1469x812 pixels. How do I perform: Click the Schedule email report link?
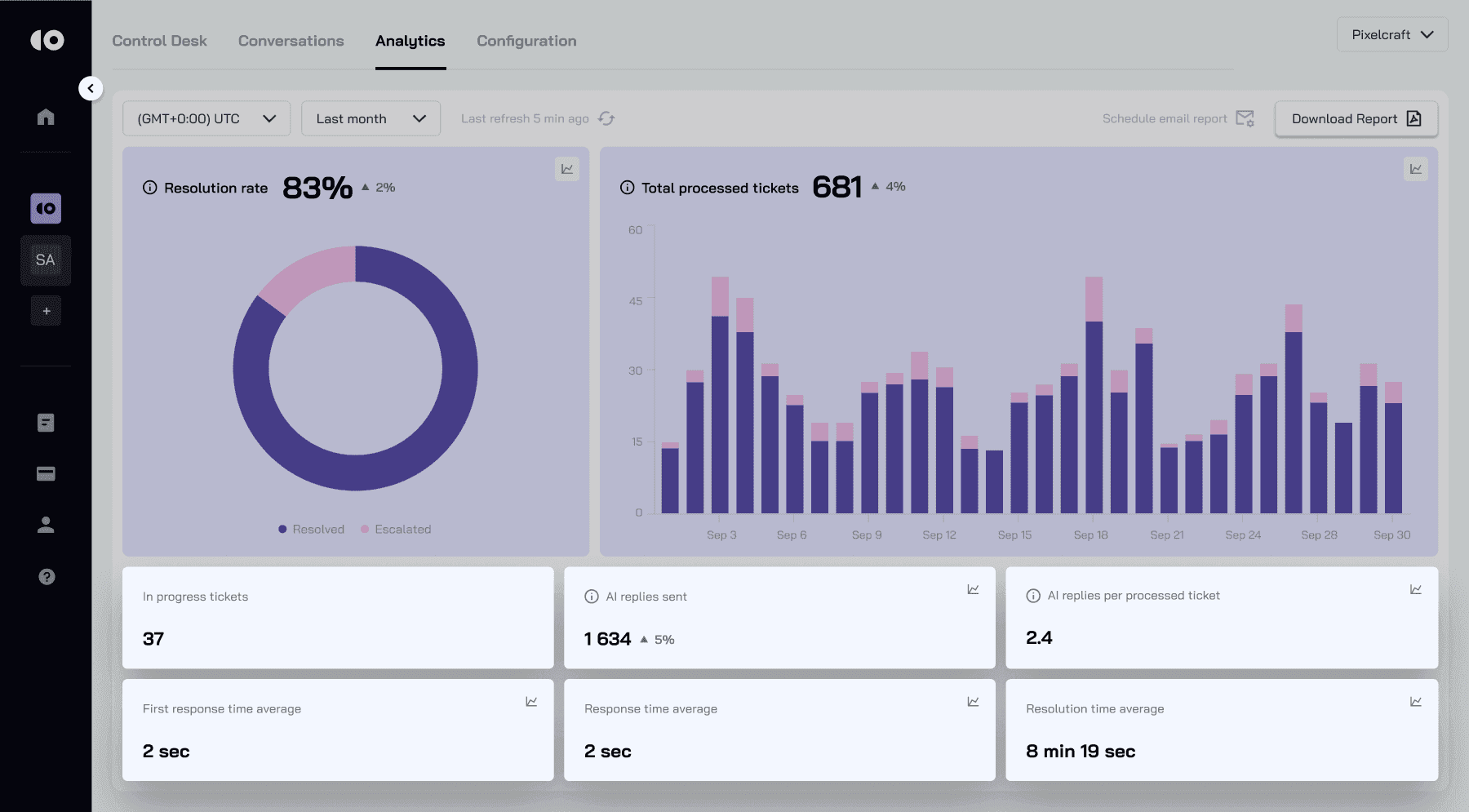(x=1165, y=118)
